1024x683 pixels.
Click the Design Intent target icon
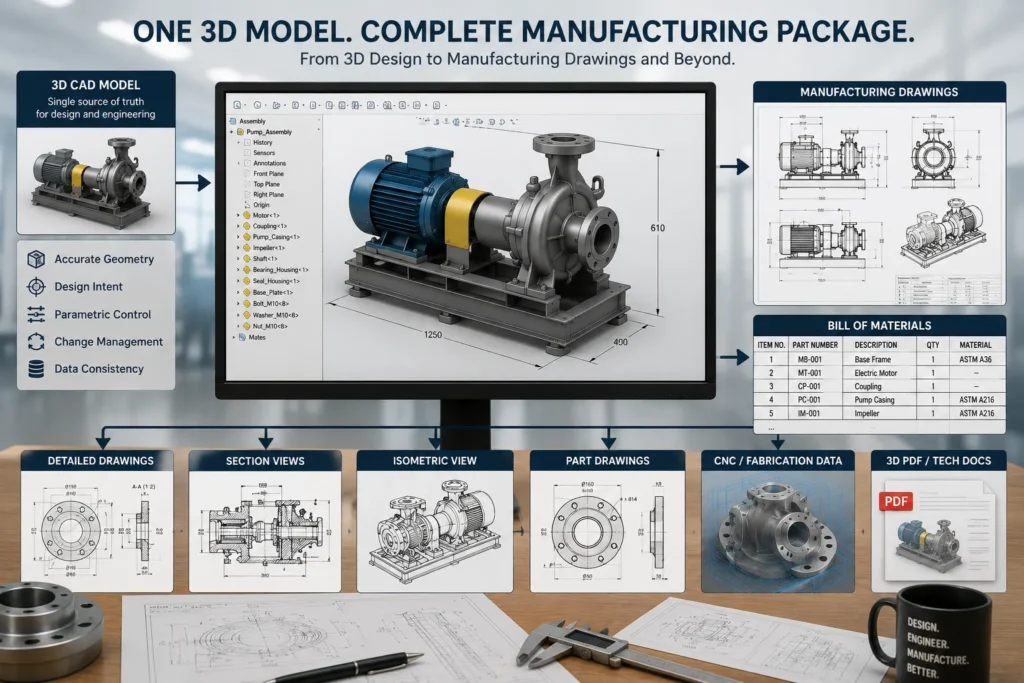[36, 287]
